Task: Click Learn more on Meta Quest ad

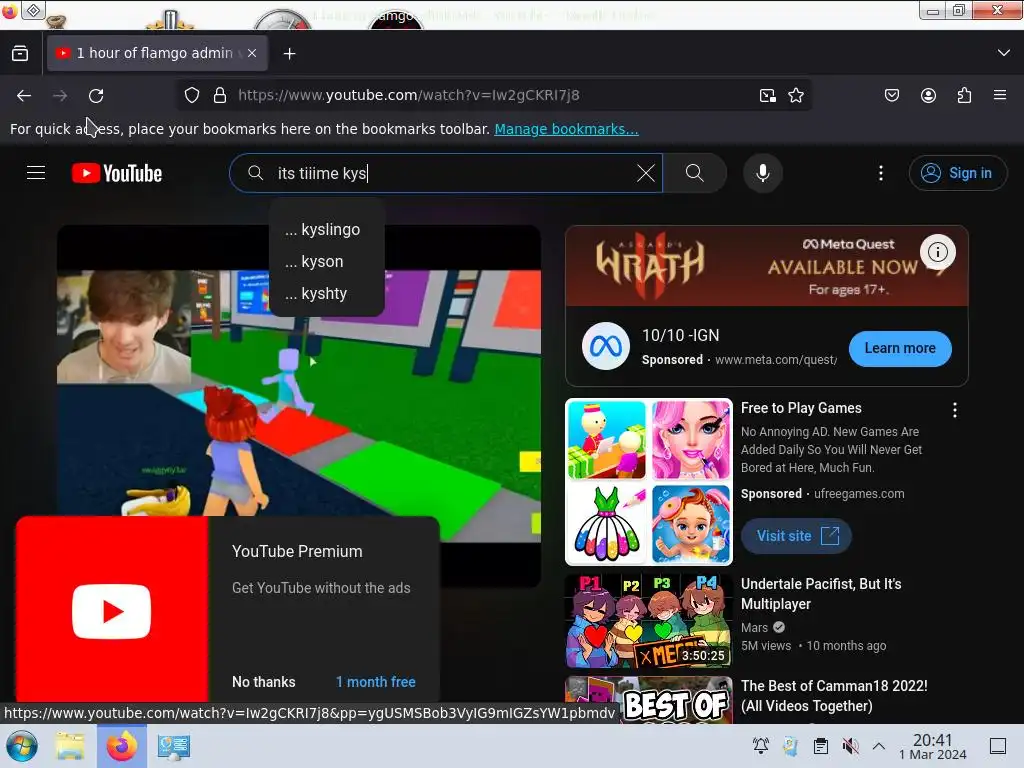Action: pyautogui.click(x=900, y=348)
